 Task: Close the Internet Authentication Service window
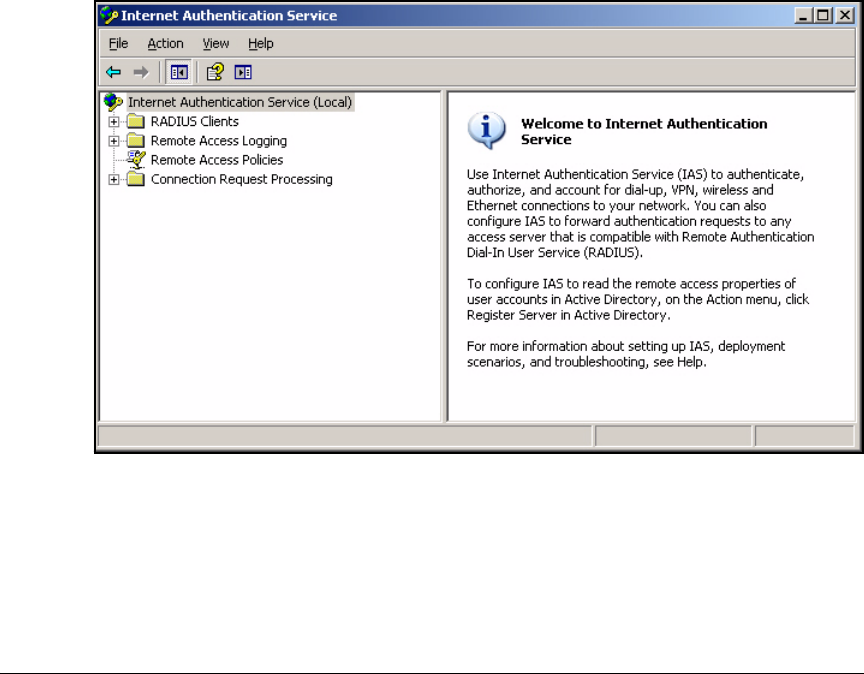pos(845,15)
